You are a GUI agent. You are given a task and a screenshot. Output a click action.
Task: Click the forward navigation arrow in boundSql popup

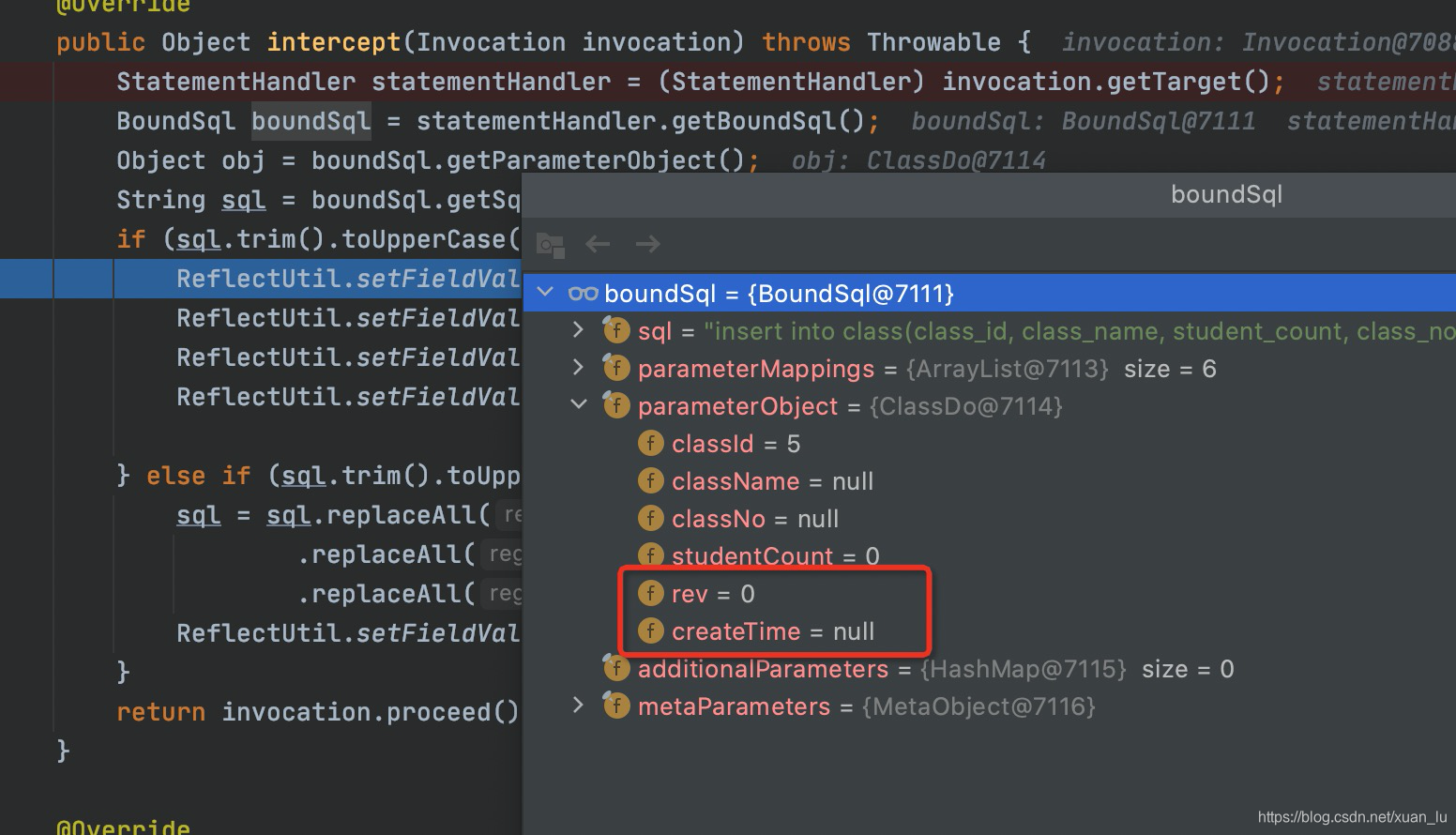click(x=646, y=244)
